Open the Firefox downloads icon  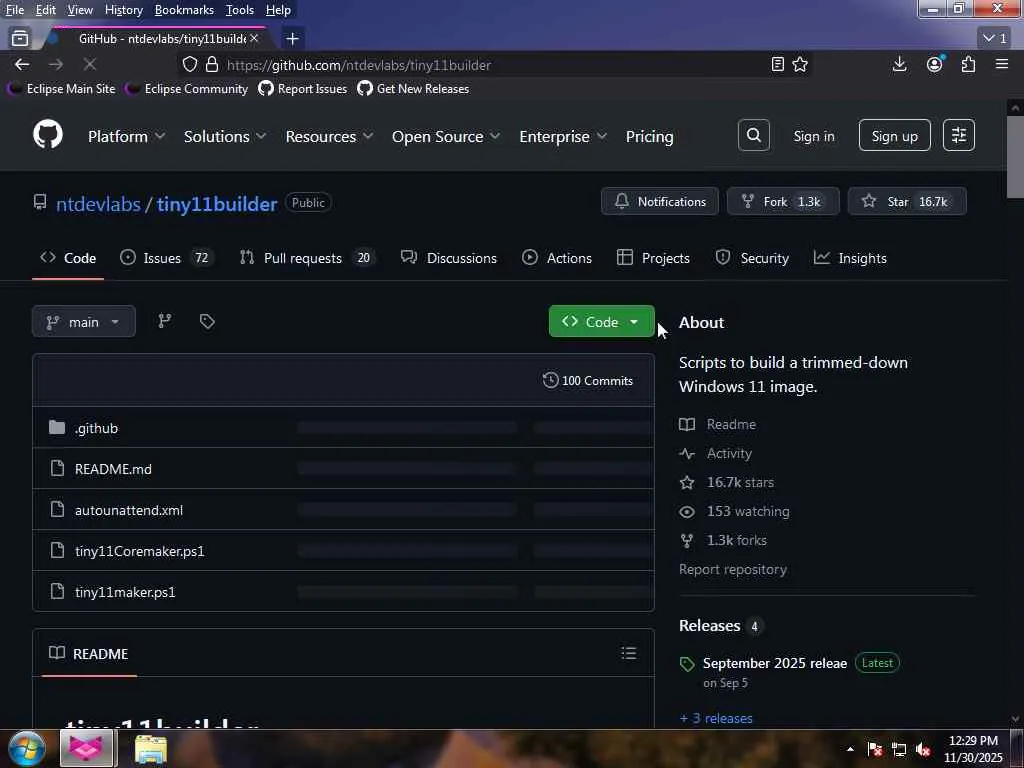point(899,64)
